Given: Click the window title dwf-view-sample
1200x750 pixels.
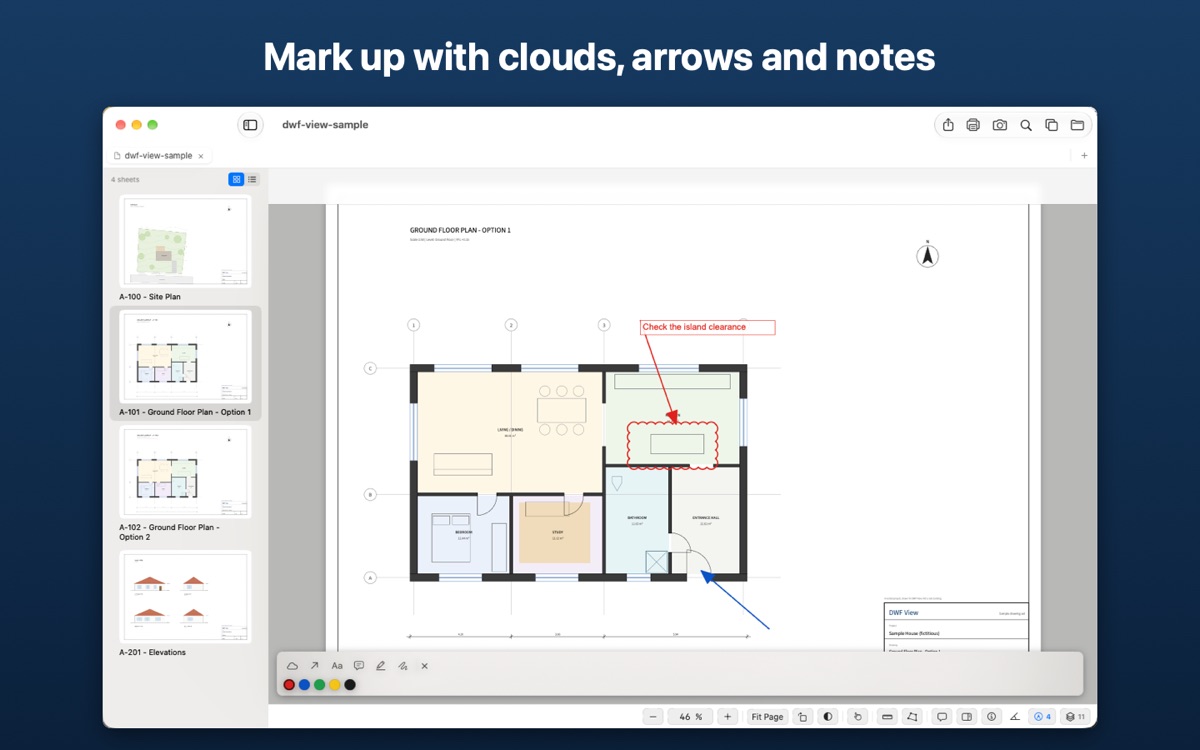Looking at the screenshot, I should point(325,125).
